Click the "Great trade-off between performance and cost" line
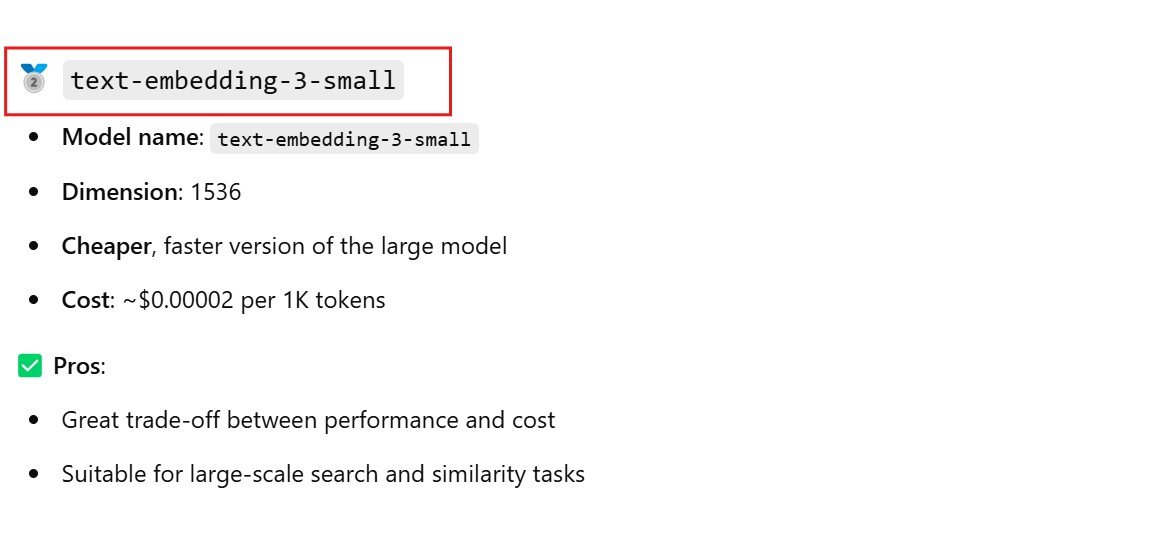 pyautogui.click(x=308, y=420)
